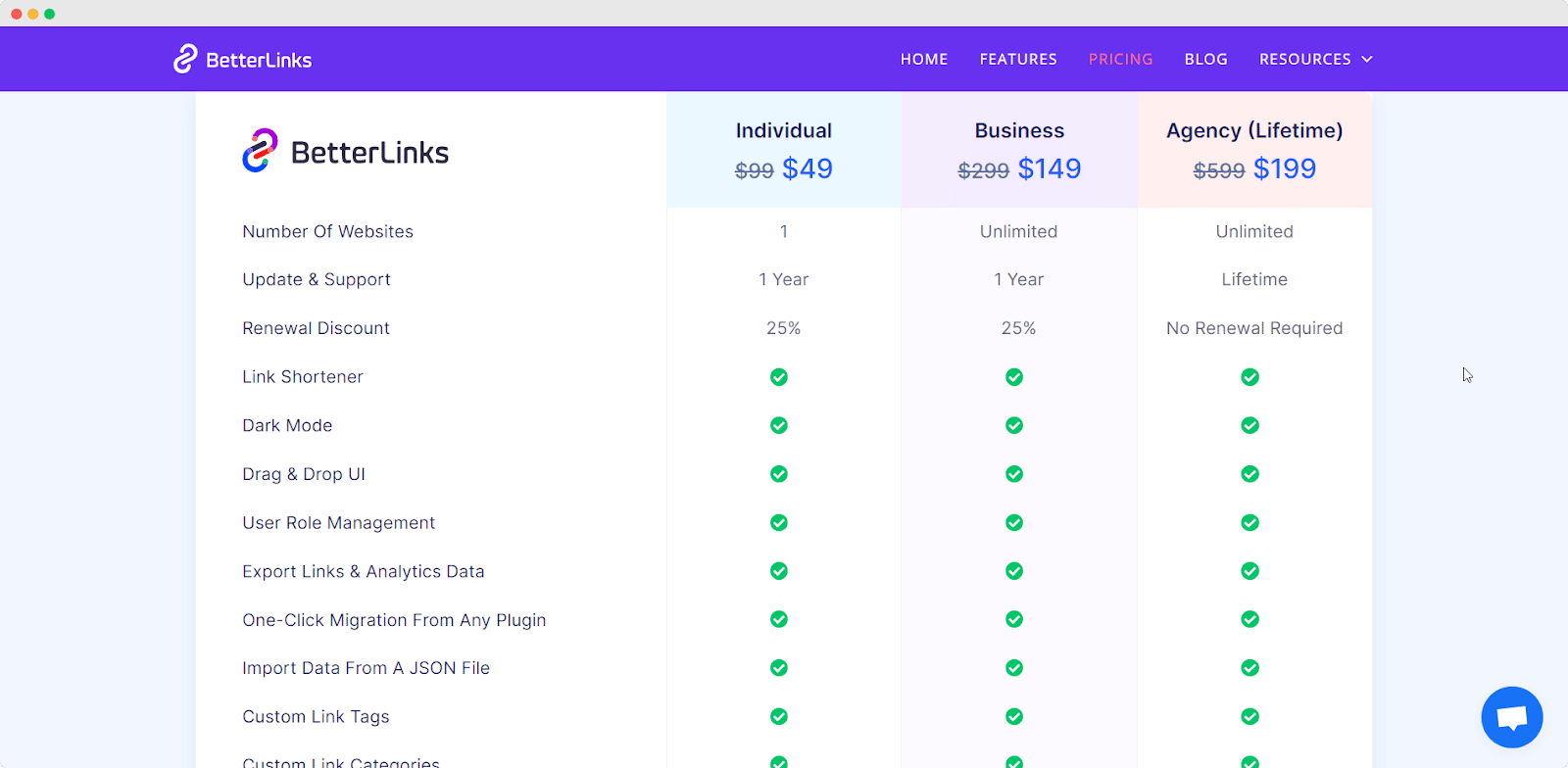1568x768 pixels.
Task: Click Individual checkmark for Export Links & Analytics
Action: (779, 571)
